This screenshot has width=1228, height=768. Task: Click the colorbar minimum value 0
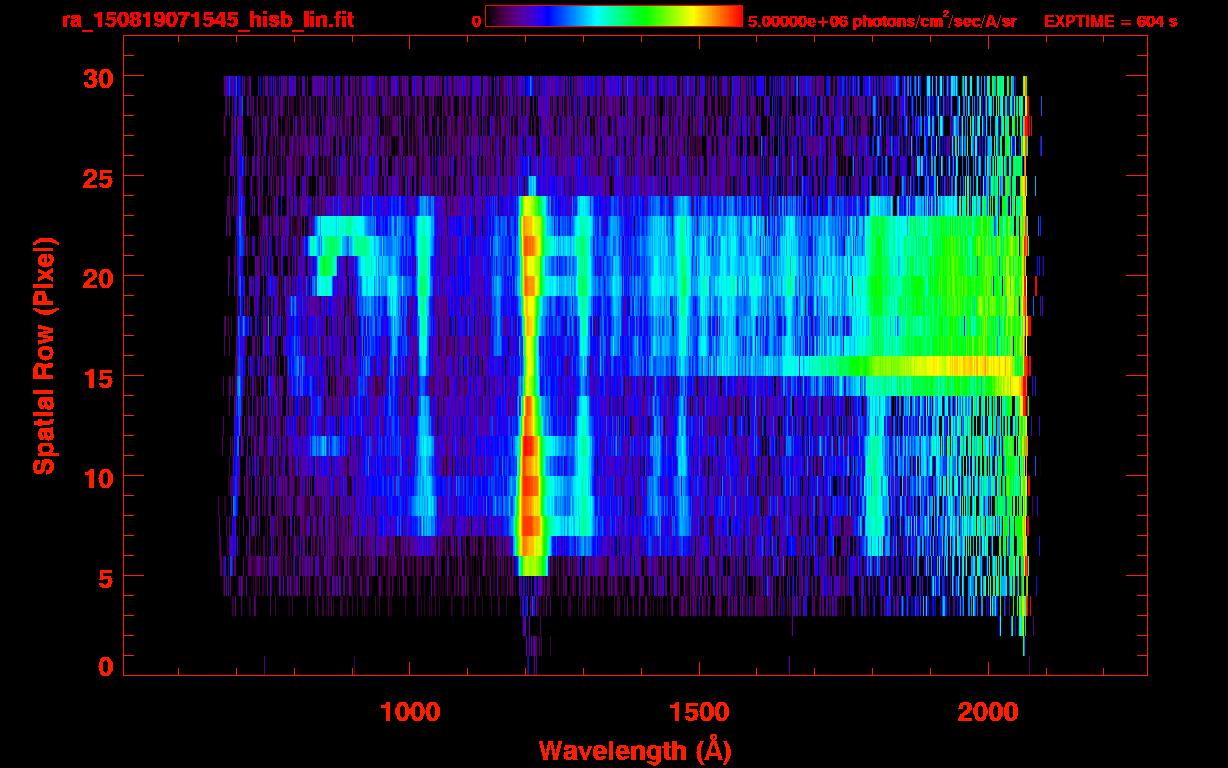pyautogui.click(x=477, y=21)
